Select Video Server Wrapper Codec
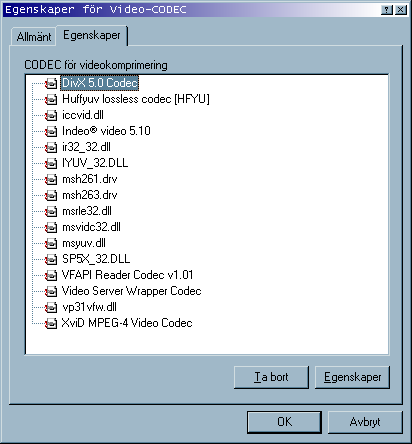The width and height of the screenshot is (412, 444). [131, 291]
